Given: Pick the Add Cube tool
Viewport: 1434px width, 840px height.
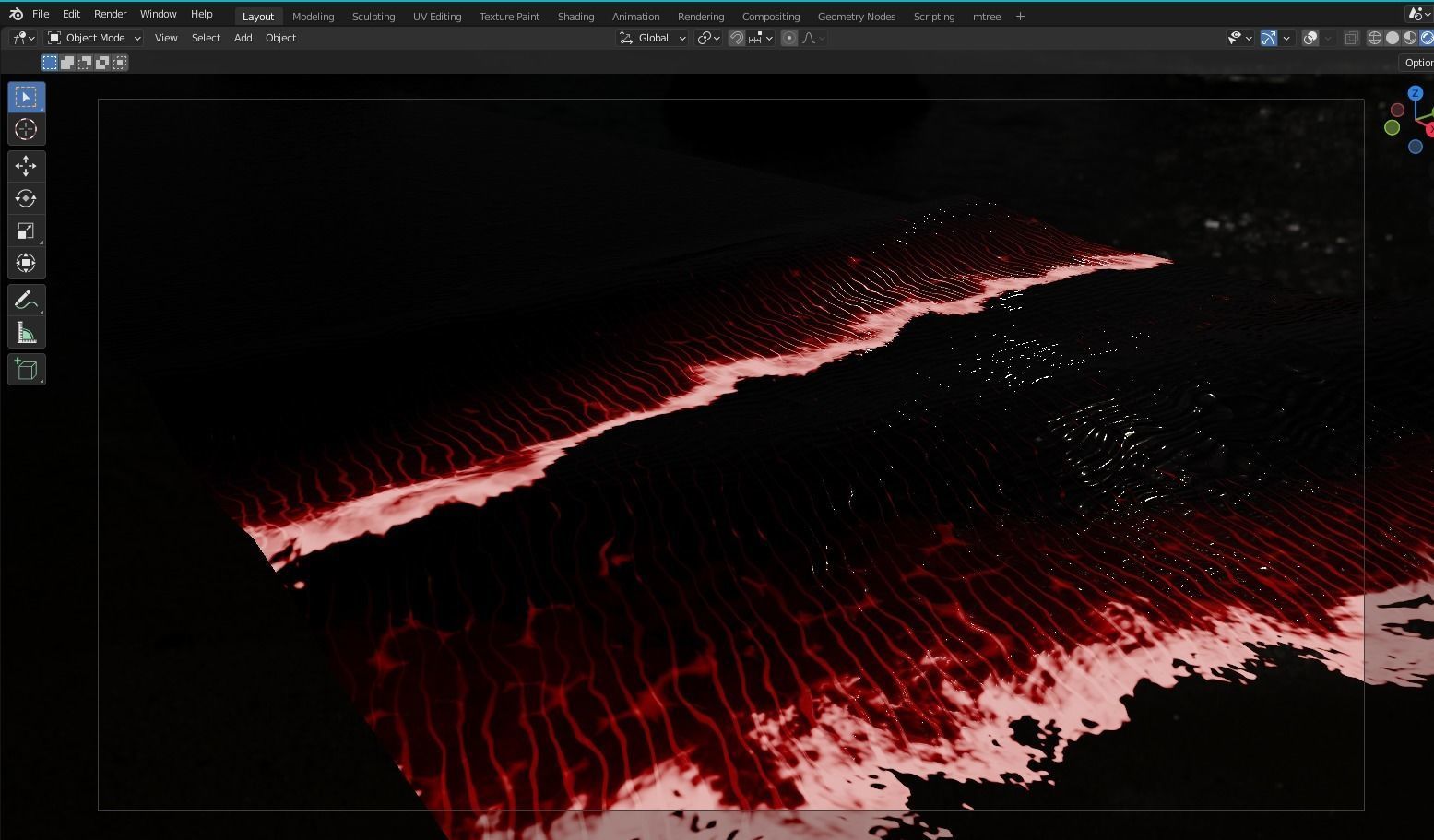Looking at the screenshot, I should (x=26, y=369).
